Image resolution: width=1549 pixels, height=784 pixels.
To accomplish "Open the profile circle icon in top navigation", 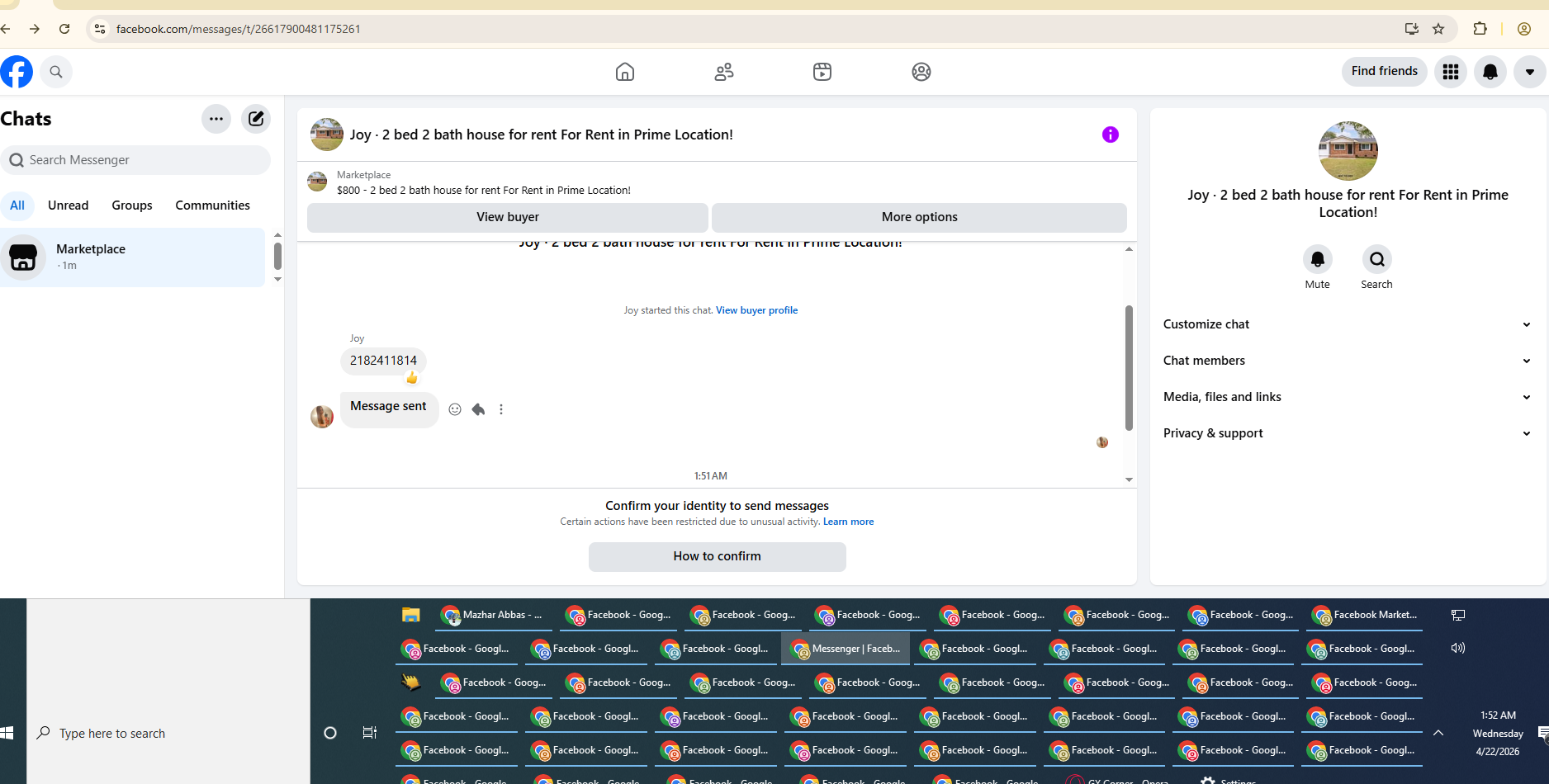I will (921, 72).
